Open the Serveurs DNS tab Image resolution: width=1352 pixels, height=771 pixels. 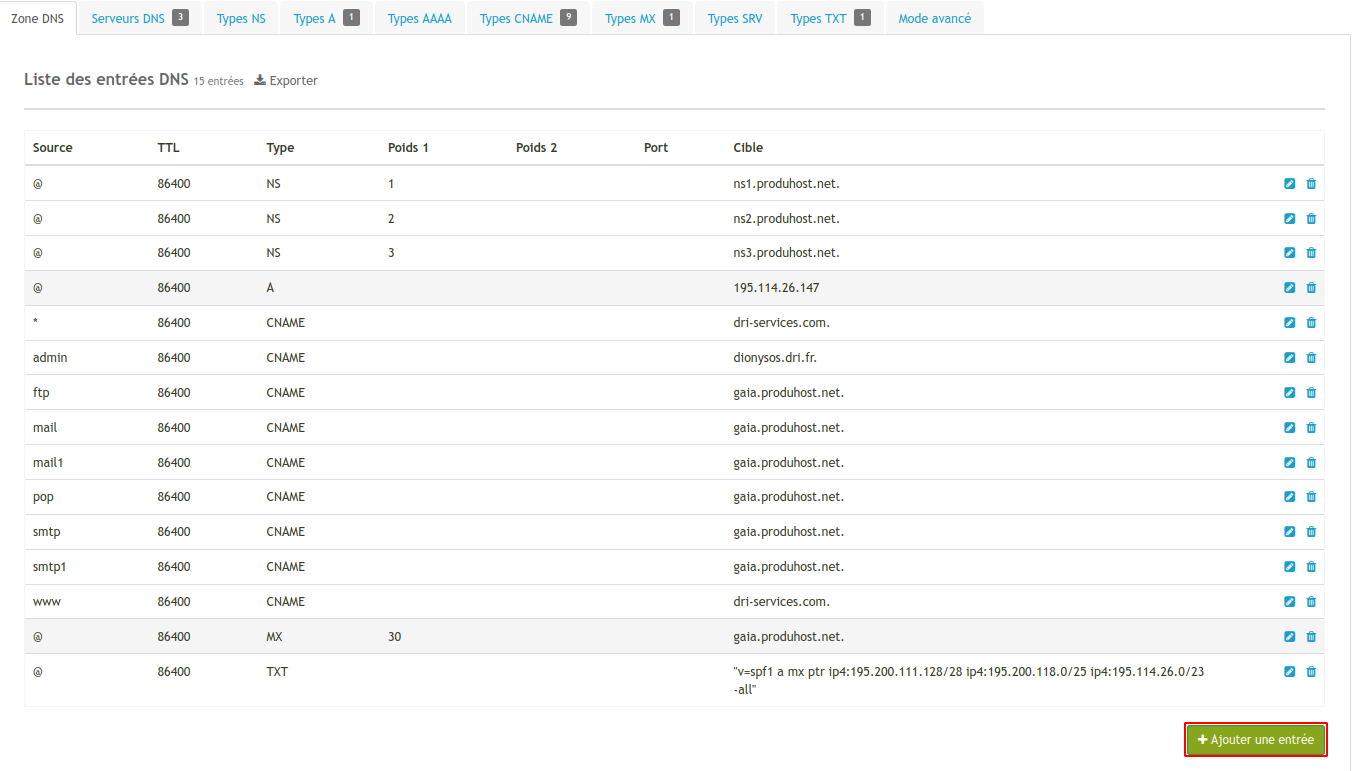tap(140, 18)
